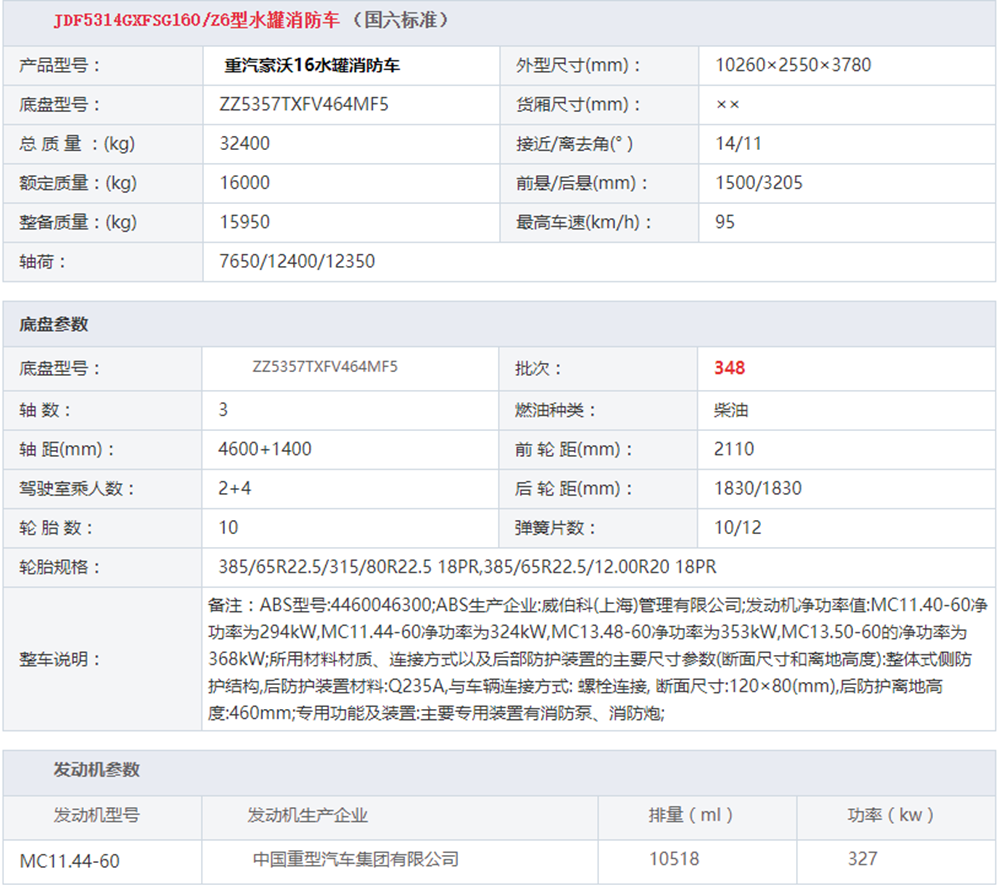
Task: Click fuel type value 柴油
Action: pyautogui.click(x=732, y=410)
